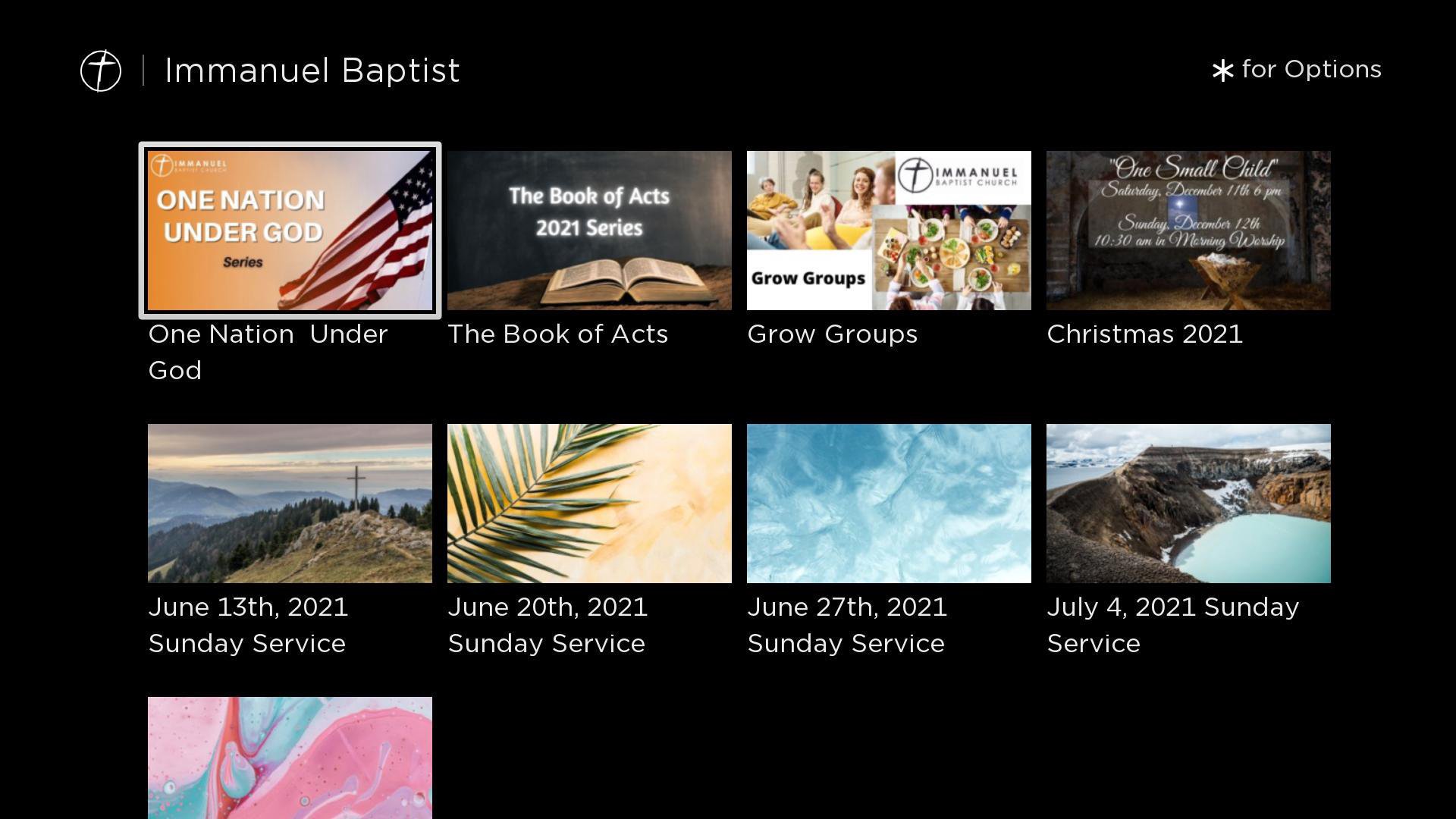
Task: Select The Book of Acts series thumbnail
Action: click(589, 231)
